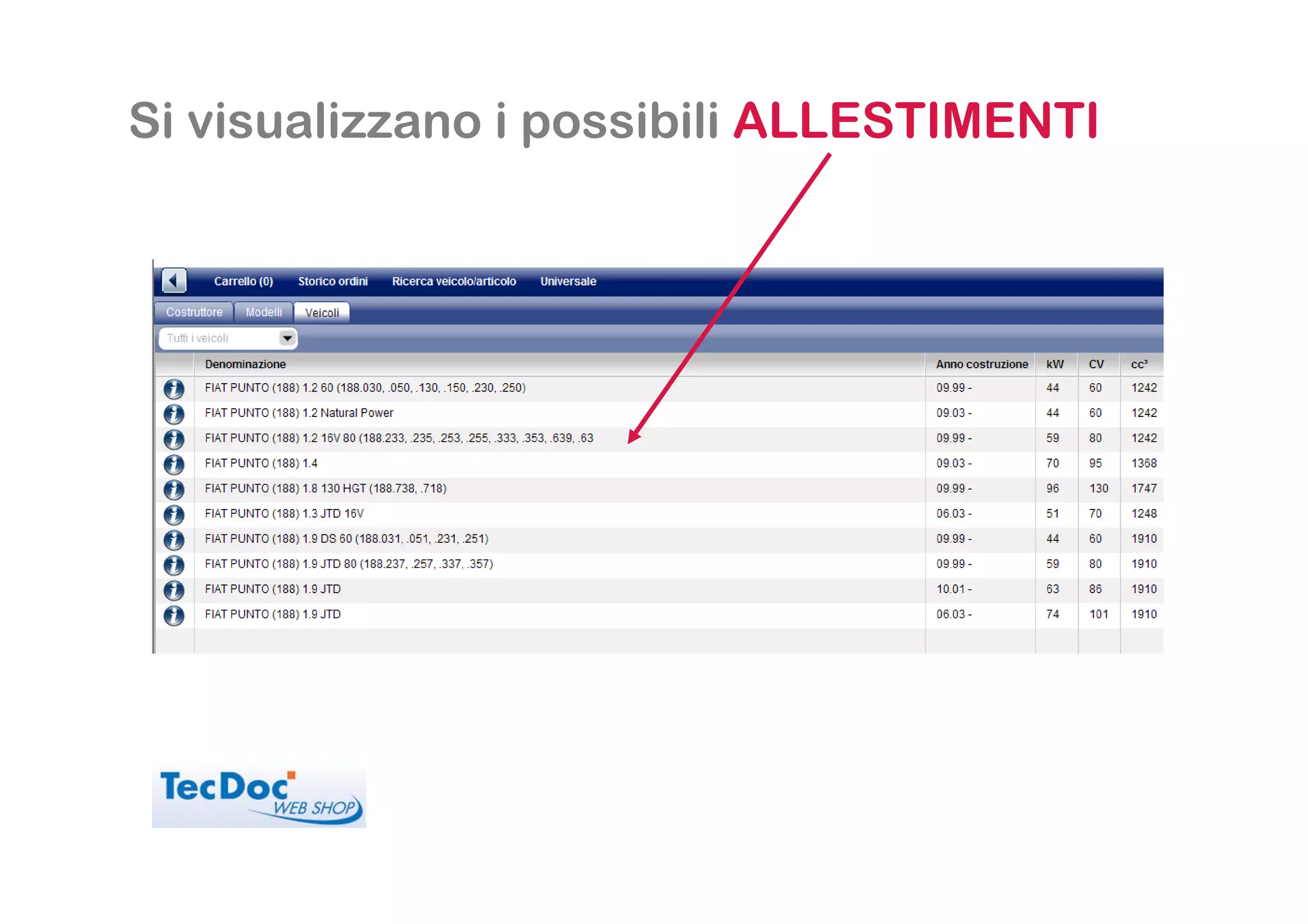The height and width of the screenshot is (924, 1308).
Task: Click the back arrow button
Action: pyautogui.click(x=174, y=280)
